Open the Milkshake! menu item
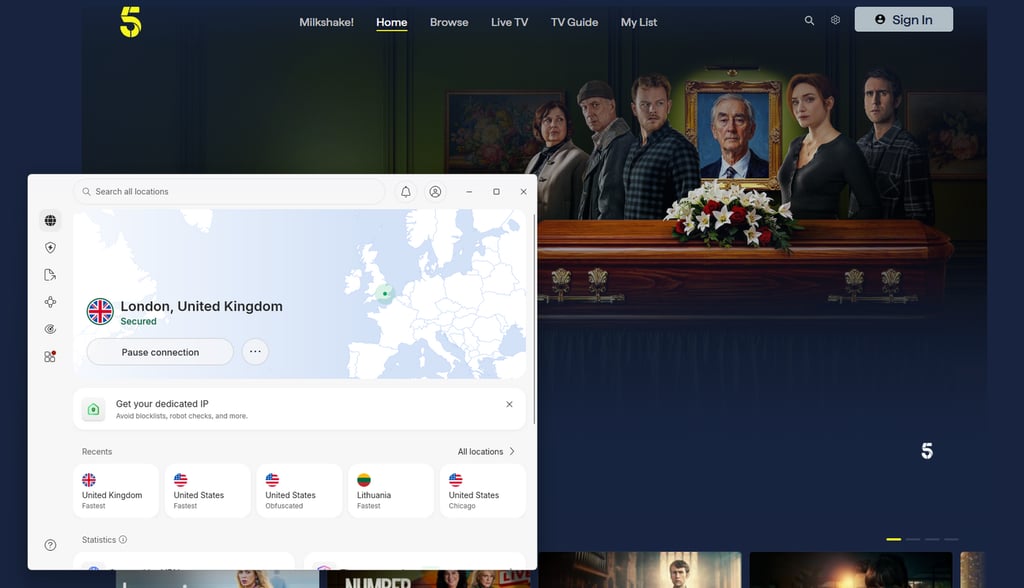The width and height of the screenshot is (1024, 588). point(327,22)
